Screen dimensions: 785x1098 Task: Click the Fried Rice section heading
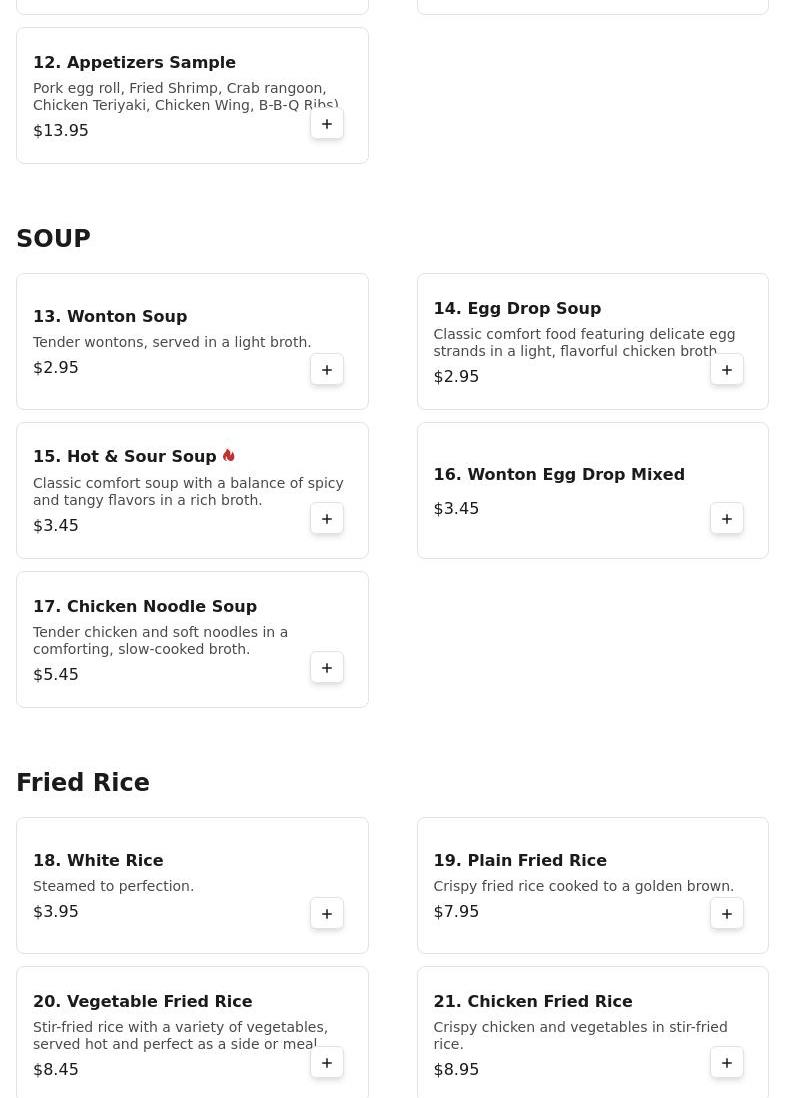click(x=83, y=783)
